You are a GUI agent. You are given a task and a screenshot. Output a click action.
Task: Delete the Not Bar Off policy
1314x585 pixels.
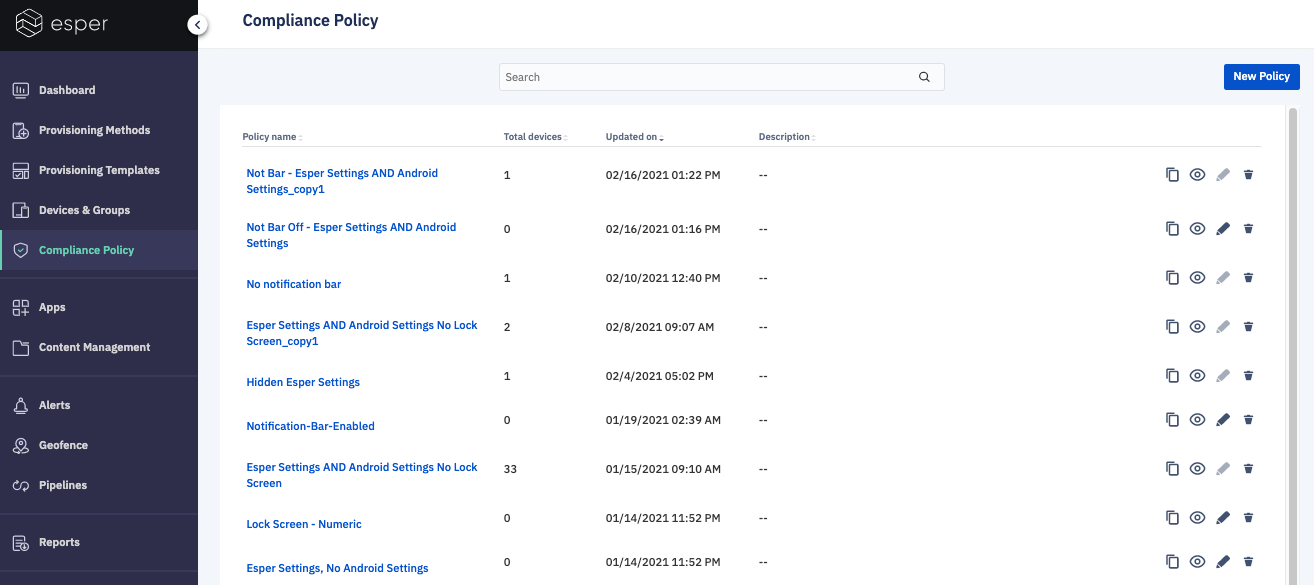[1248, 229]
